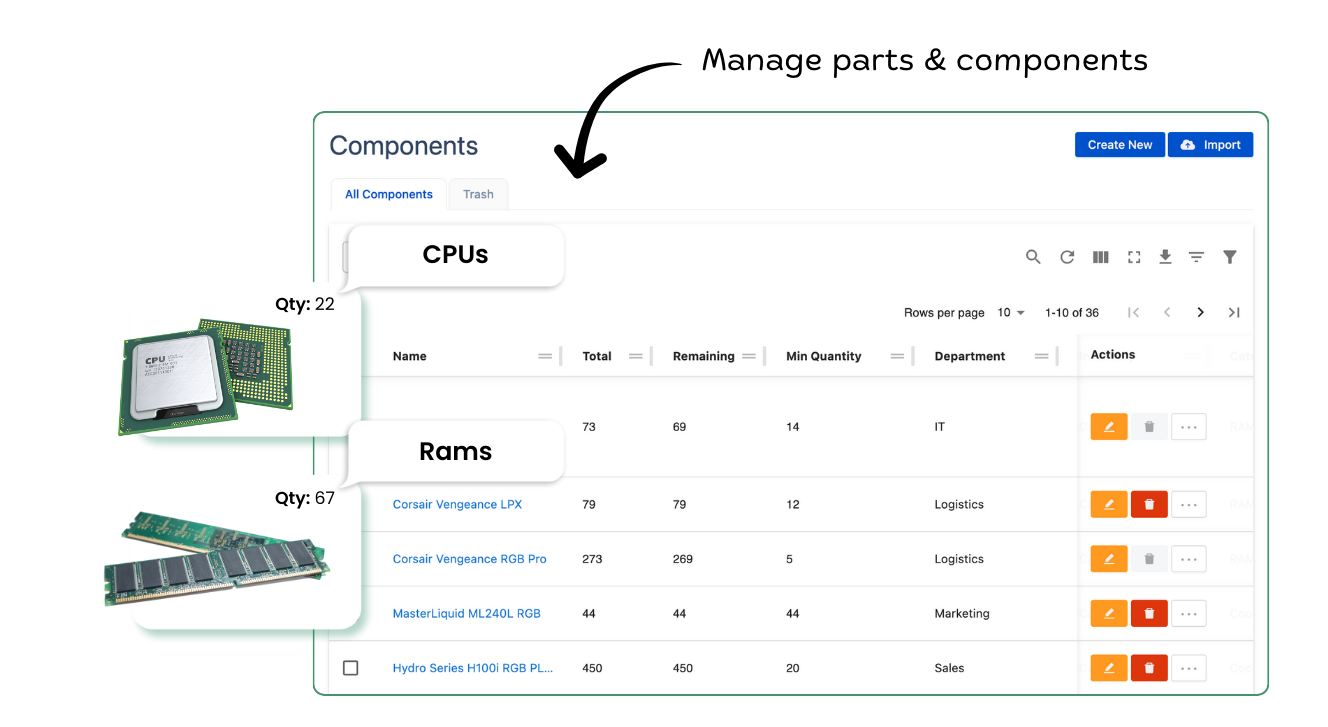1328x727 pixels.
Task: Expand the three-dot menu on the IT row
Action: coord(1188,427)
